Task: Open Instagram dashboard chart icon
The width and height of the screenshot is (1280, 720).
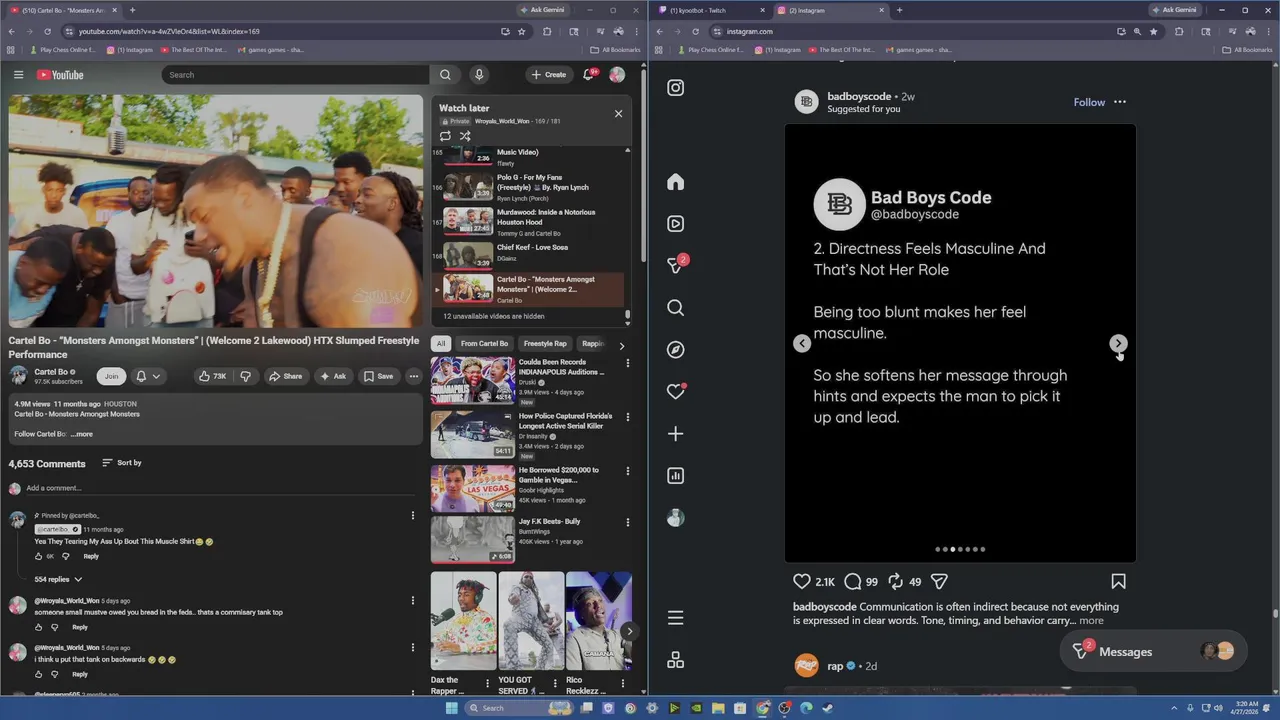Action: (x=676, y=476)
